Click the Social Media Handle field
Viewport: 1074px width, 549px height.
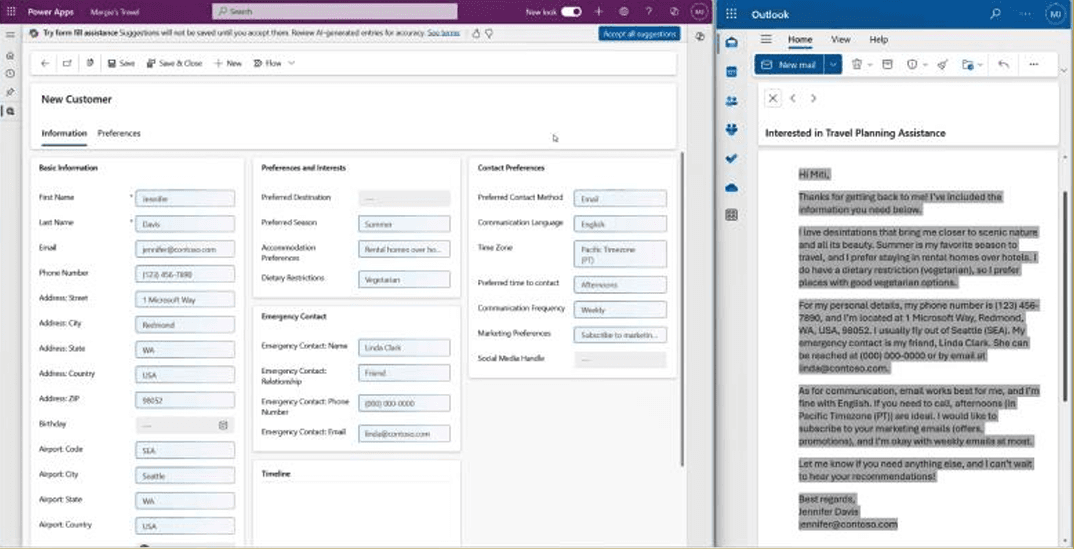tap(620, 360)
